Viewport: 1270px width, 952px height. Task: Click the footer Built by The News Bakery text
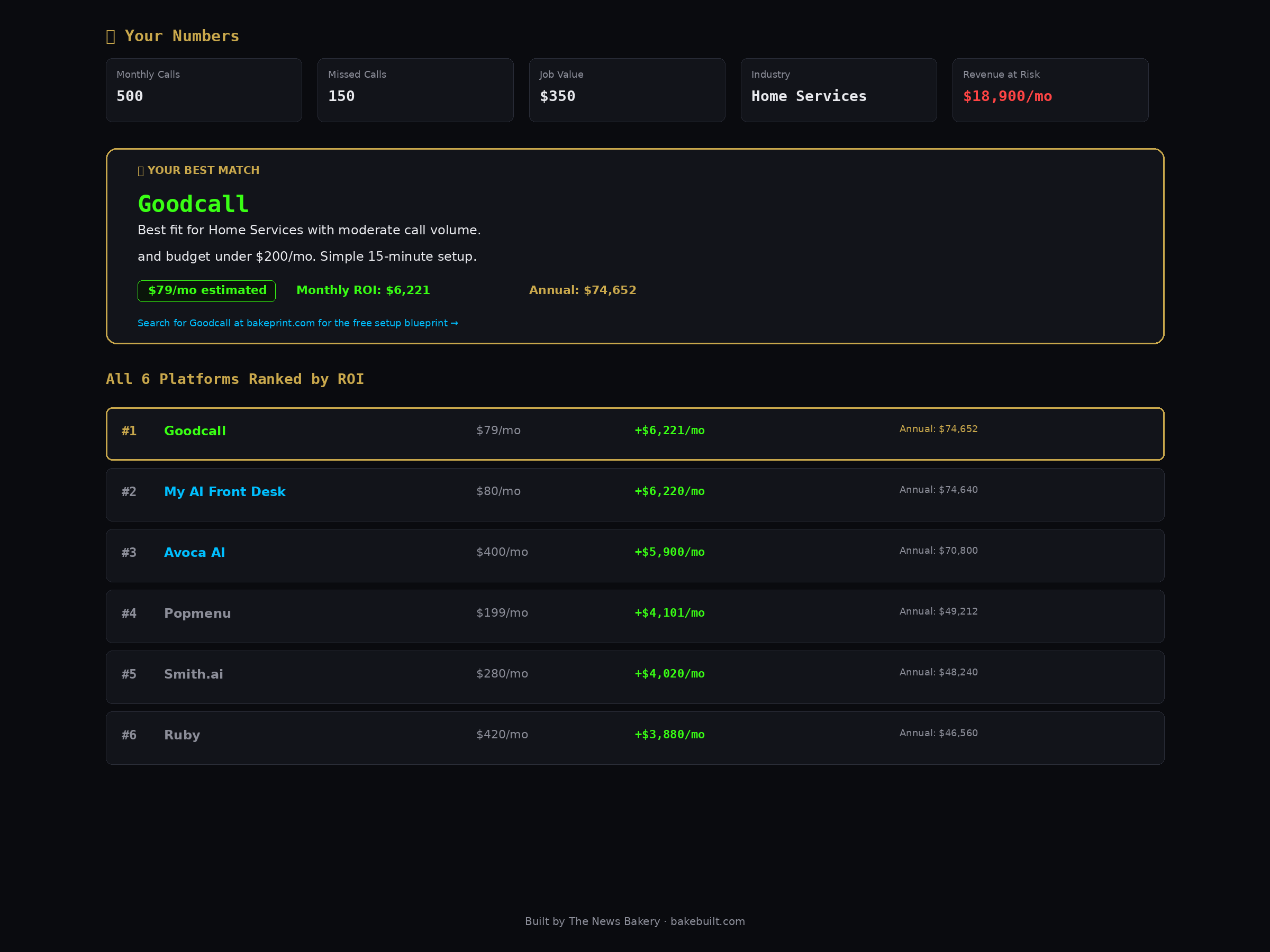point(635,921)
